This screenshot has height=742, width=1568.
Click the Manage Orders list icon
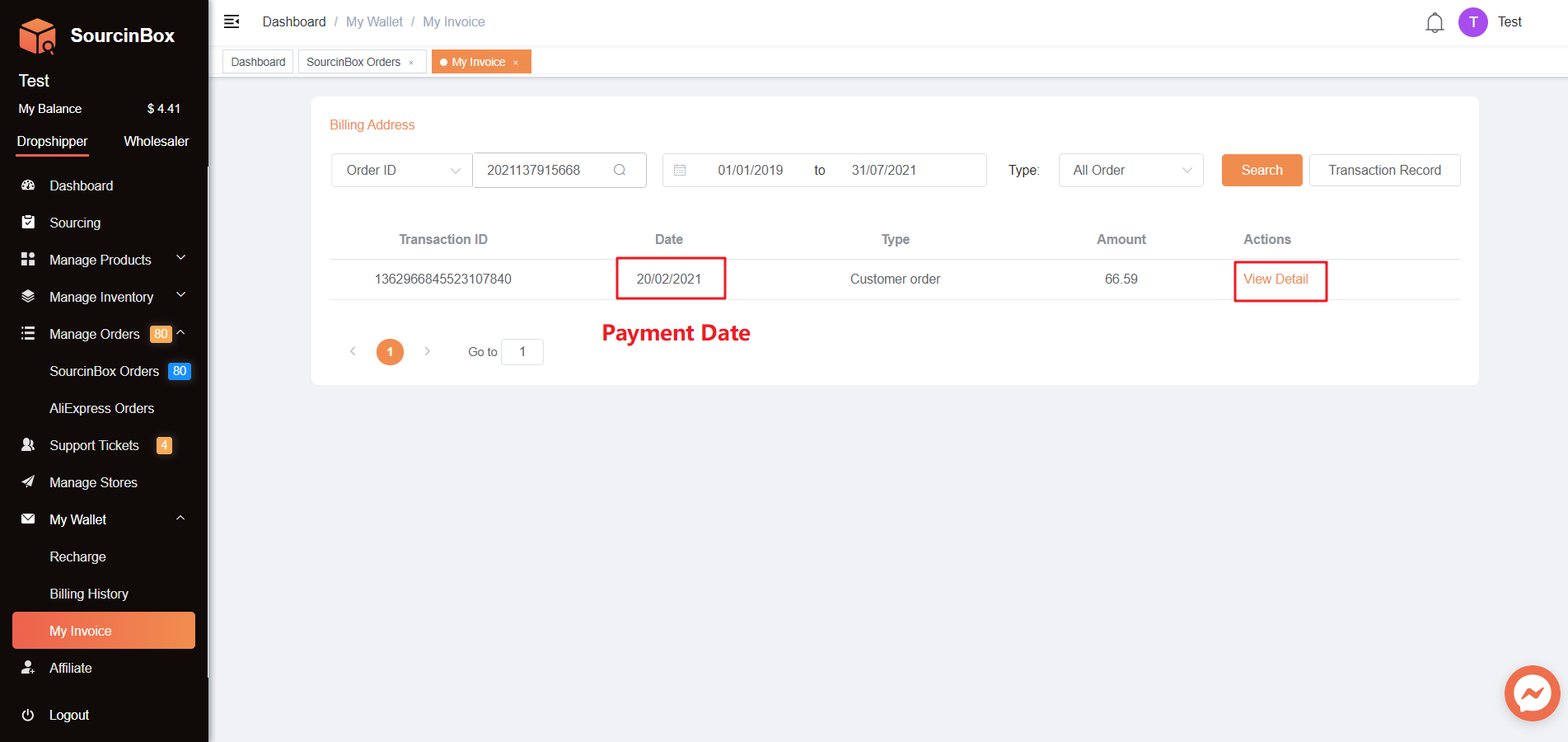(28, 333)
